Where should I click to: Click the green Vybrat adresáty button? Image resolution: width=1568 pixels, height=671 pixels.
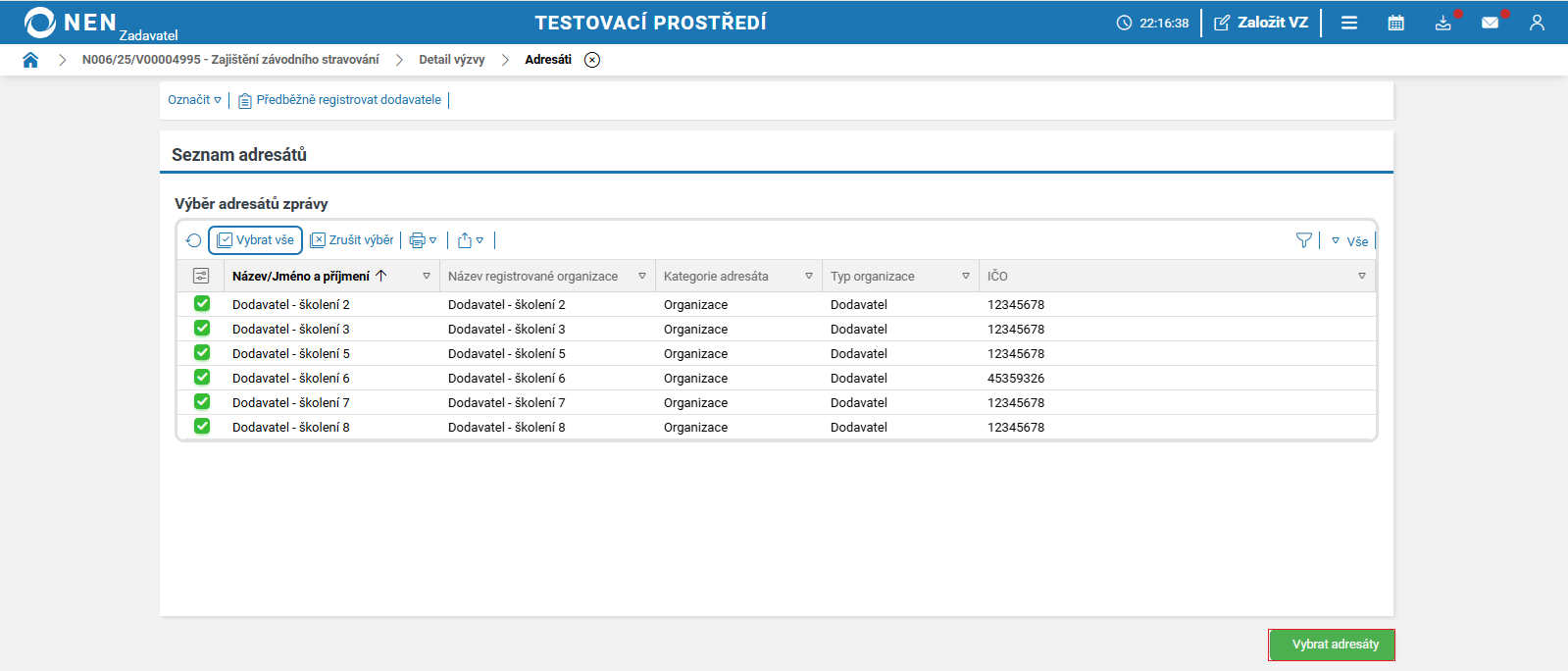pyautogui.click(x=1331, y=645)
